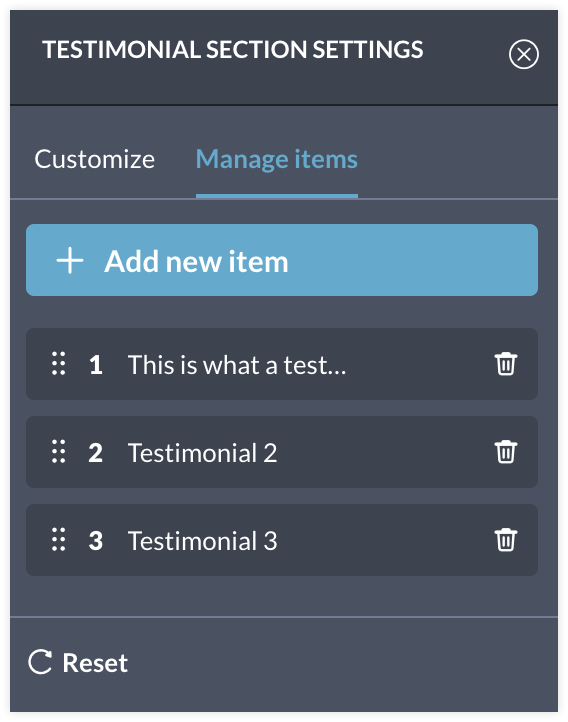The width and height of the screenshot is (568, 722).
Task: Click the Testimonial Section Settings header title
Action: (233, 50)
